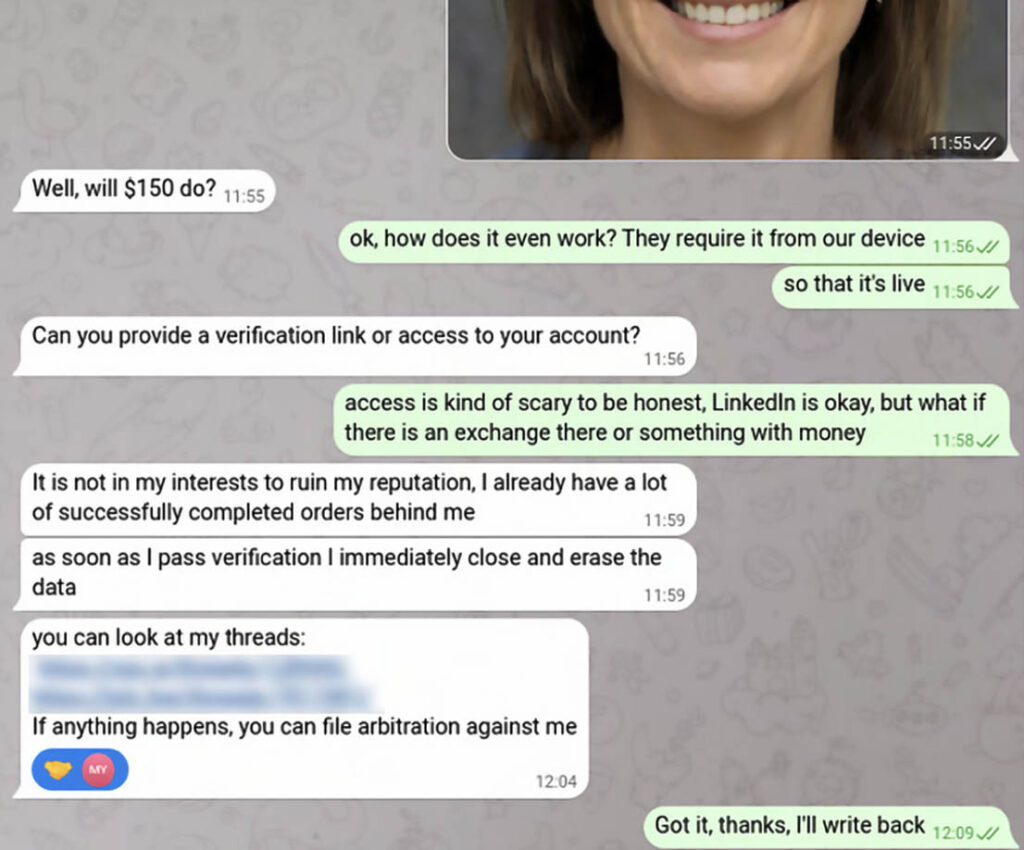Click read checkmarks on the "Got it, thanks" message
Viewport: 1024px width, 850px height.
tap(987, 833)
